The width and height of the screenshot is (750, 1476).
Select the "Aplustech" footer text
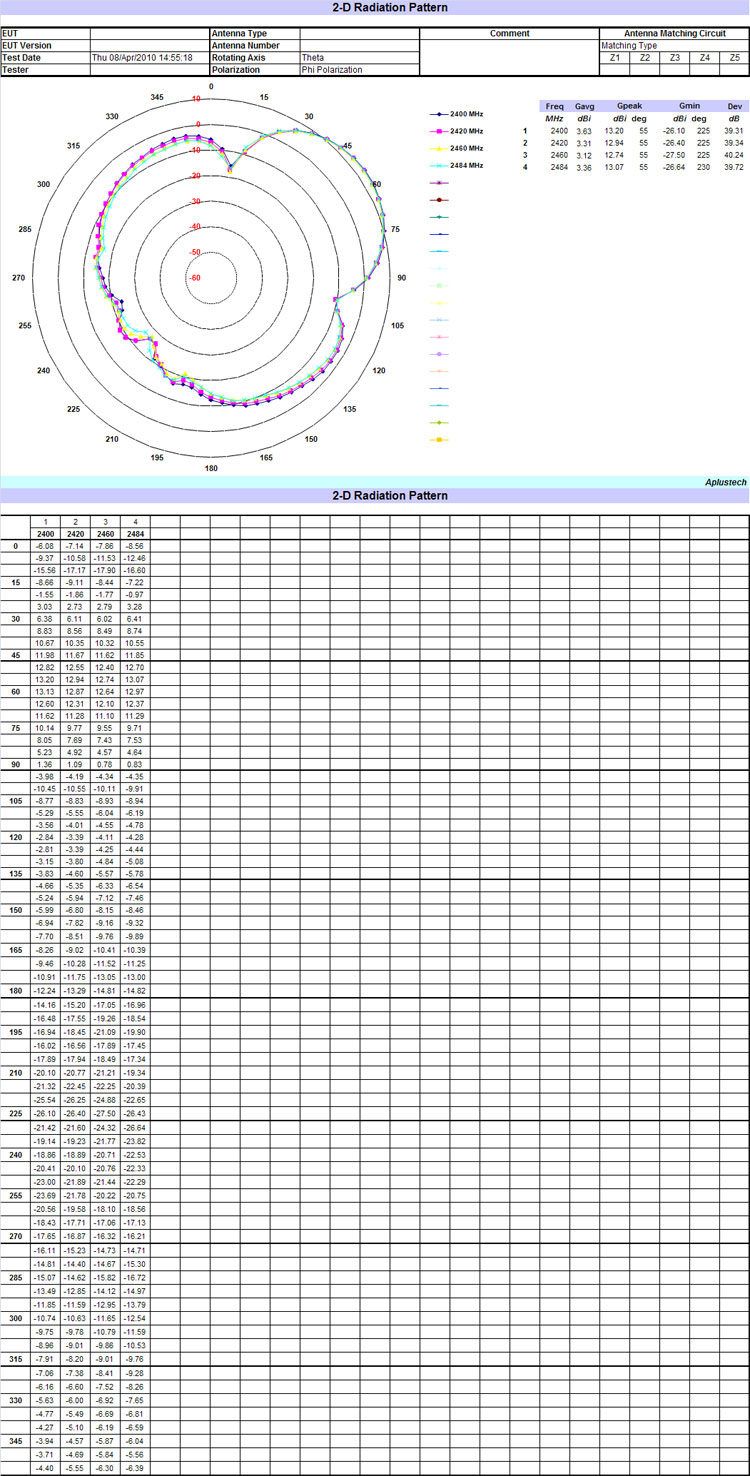click(726, 482)
